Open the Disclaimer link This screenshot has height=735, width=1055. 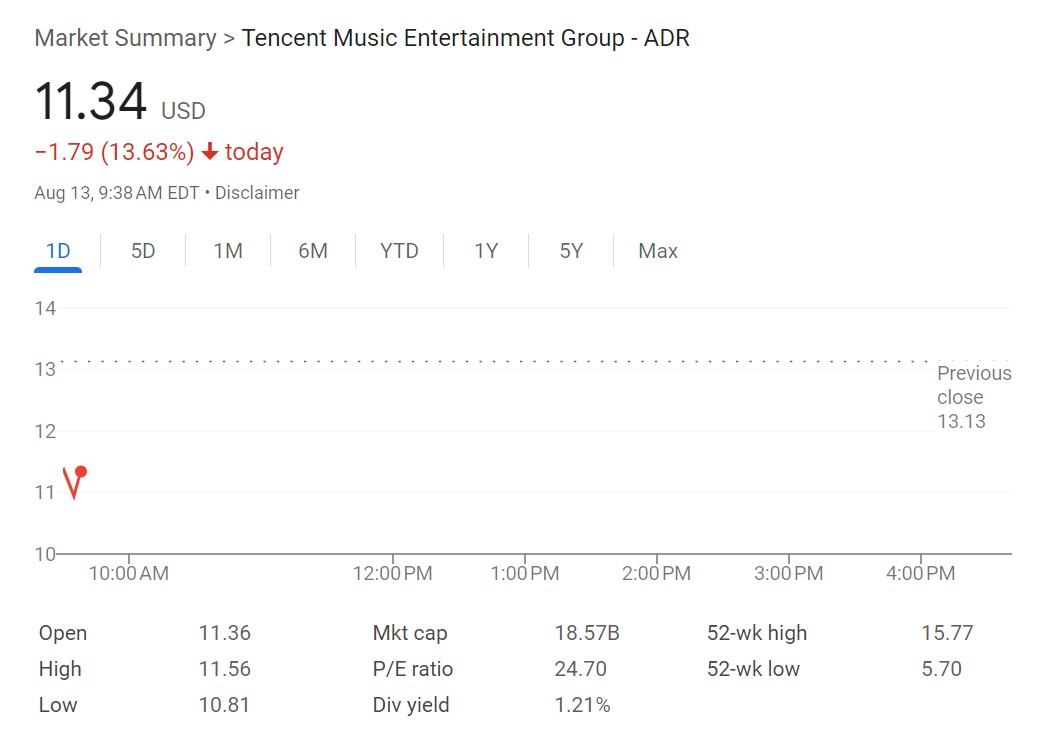(257, 193)
